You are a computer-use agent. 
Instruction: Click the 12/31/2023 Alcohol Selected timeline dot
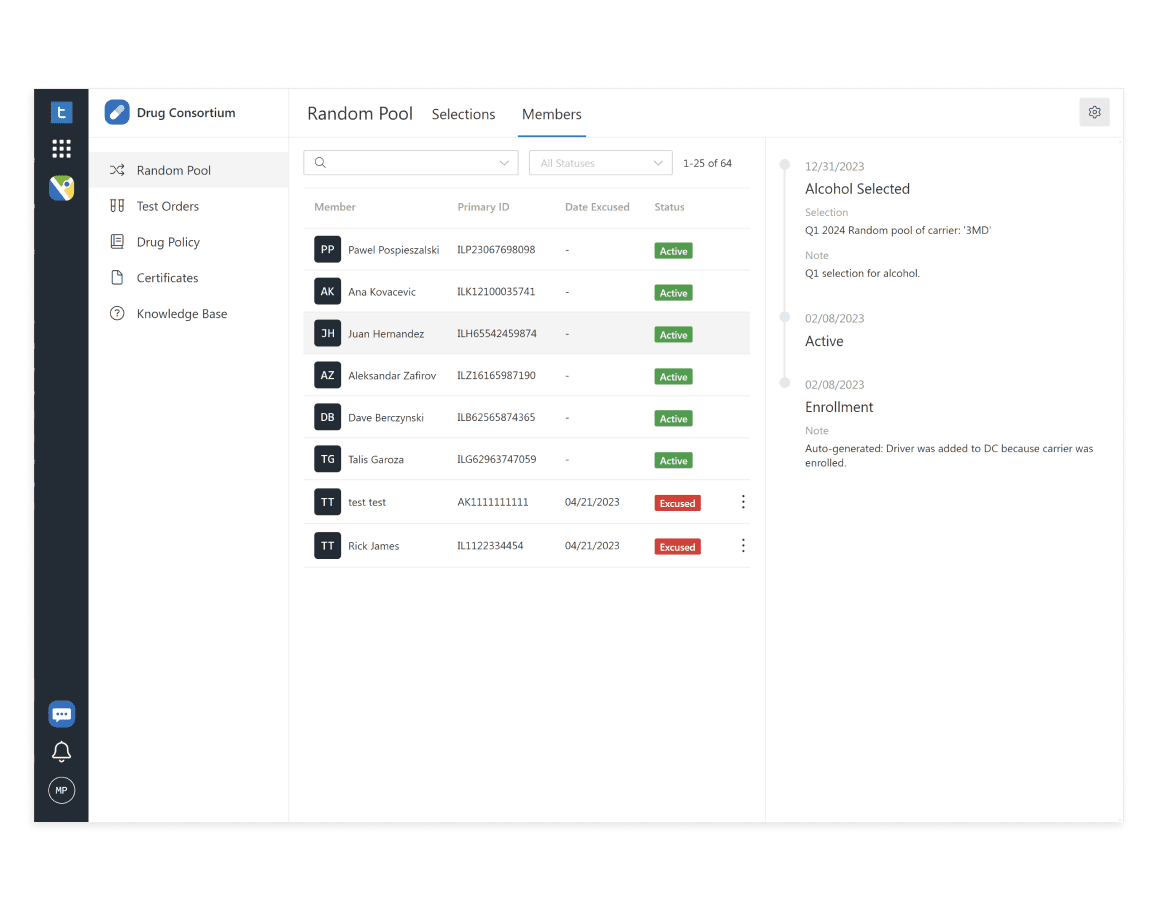[x=785, y=165]
